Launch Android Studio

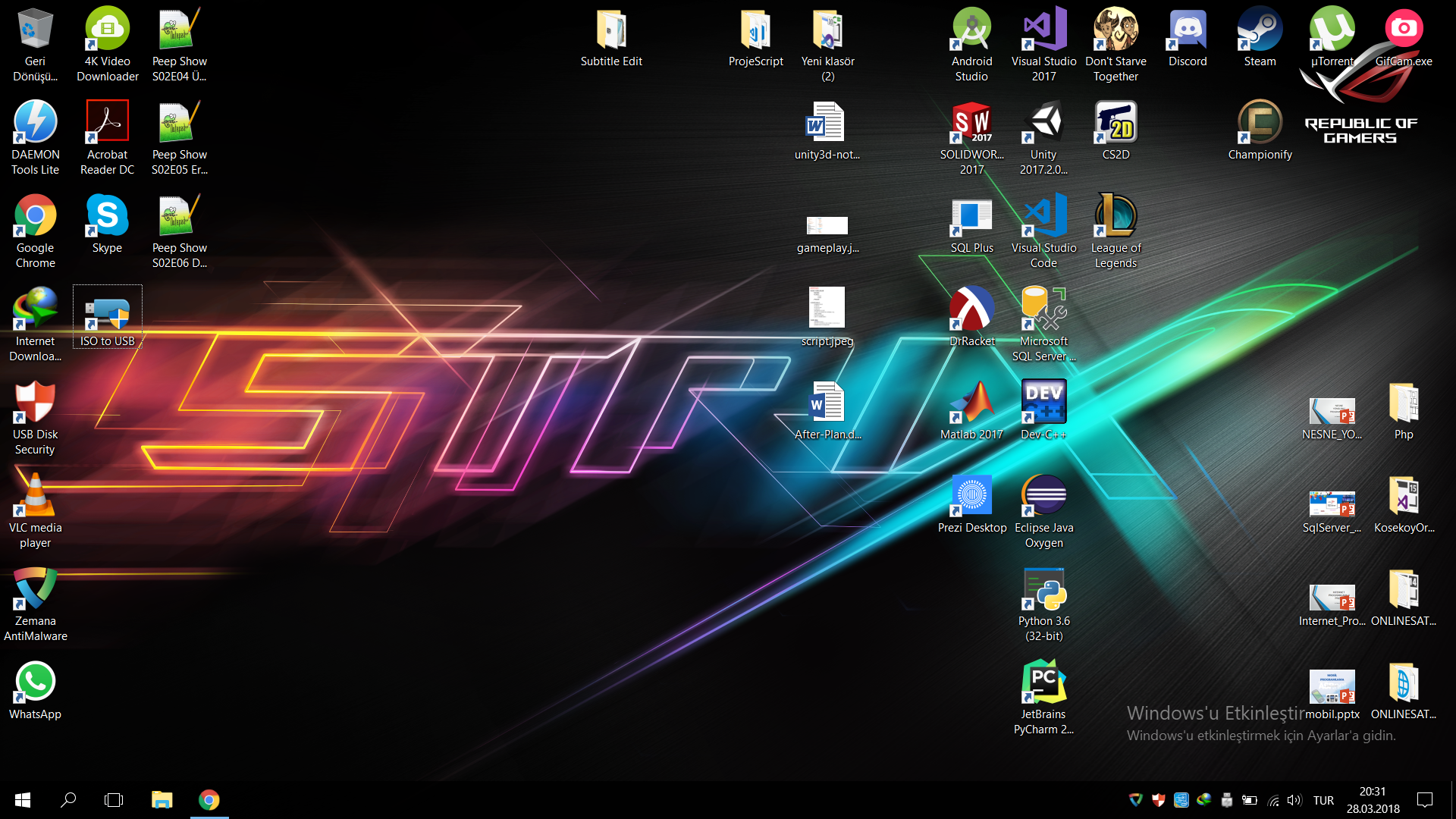pos(971,44)
